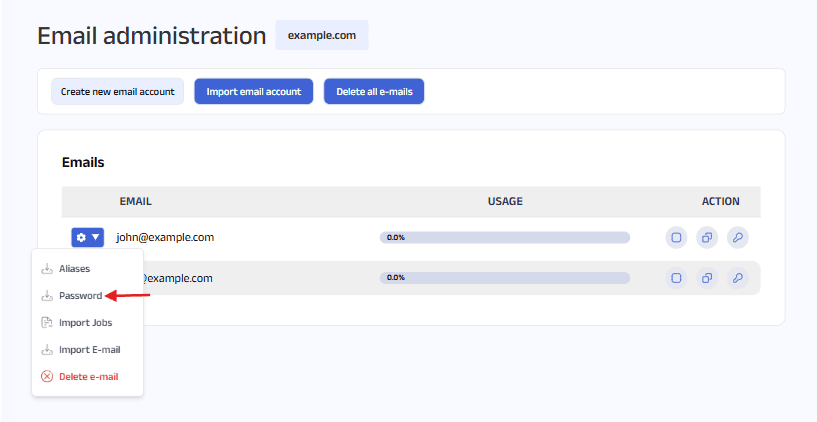817x422 pixels.
Task: Click the key icon in john@example.com row
Action: pos(737,238)
